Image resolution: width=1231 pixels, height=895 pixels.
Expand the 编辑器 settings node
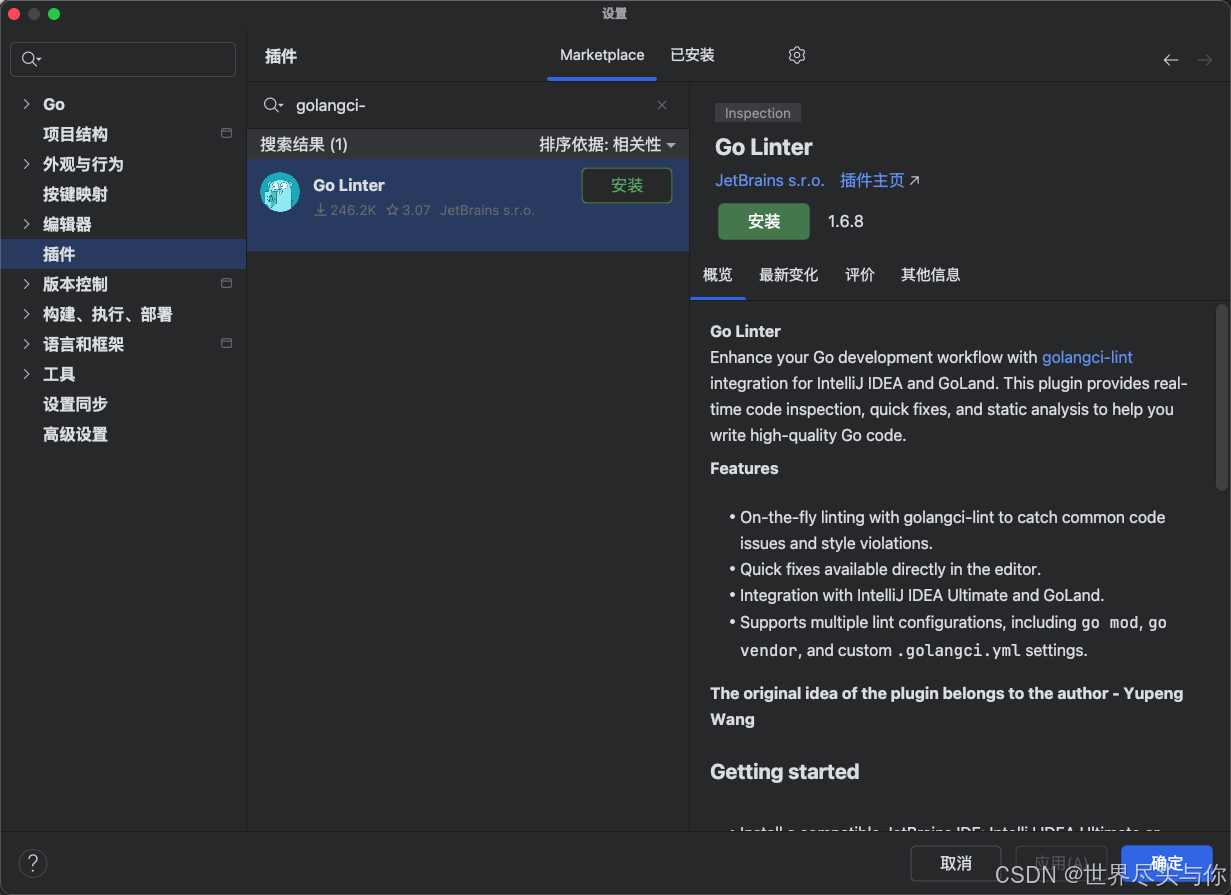click(x=27, y=224)
